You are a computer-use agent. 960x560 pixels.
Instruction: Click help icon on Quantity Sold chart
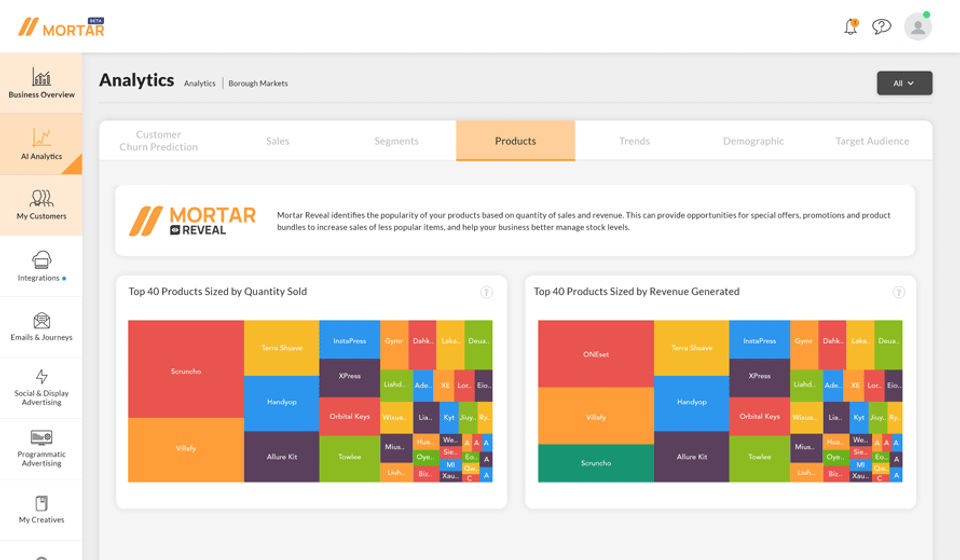[486, 292]
